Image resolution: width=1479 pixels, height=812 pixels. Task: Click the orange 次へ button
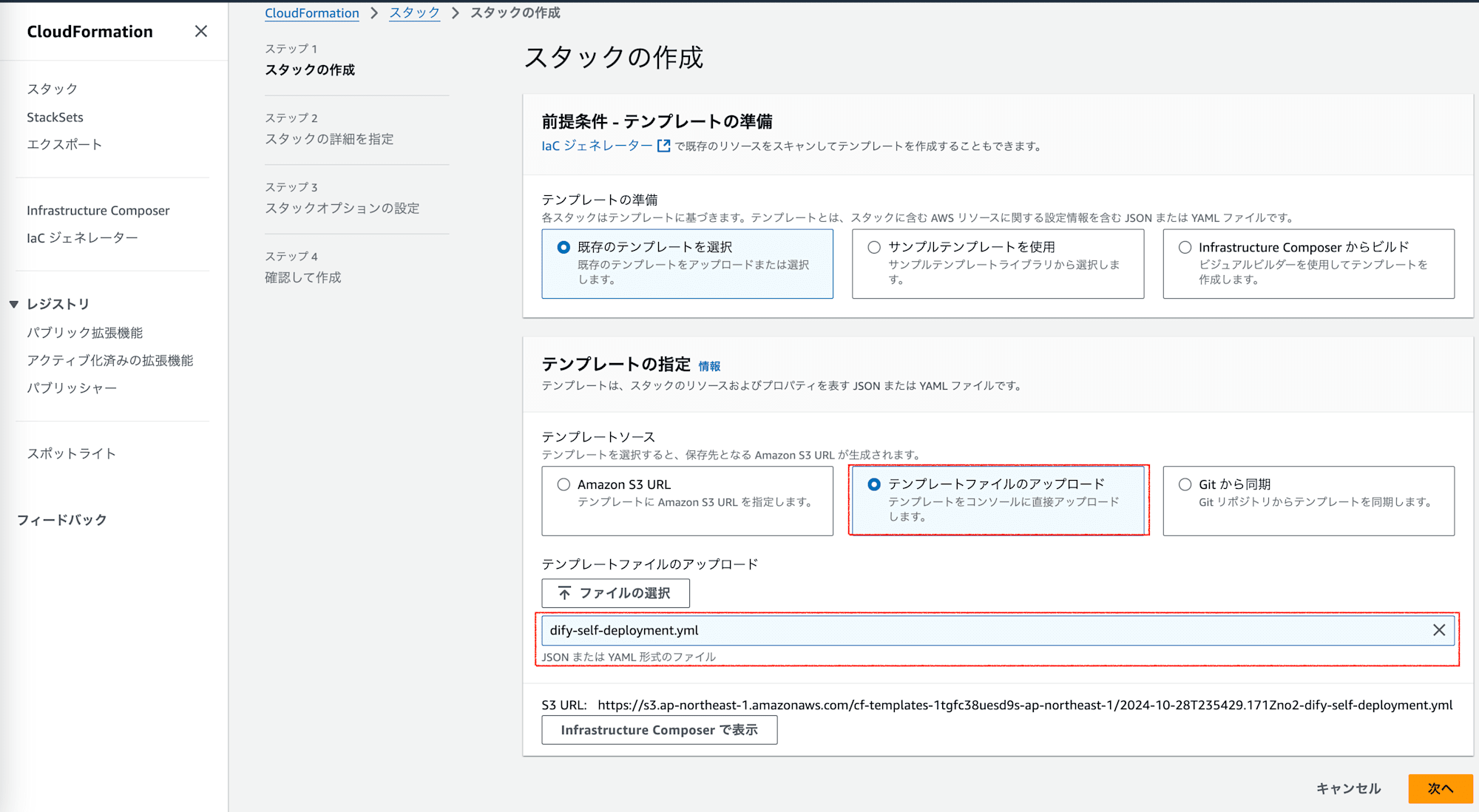tap(1440, 788)
